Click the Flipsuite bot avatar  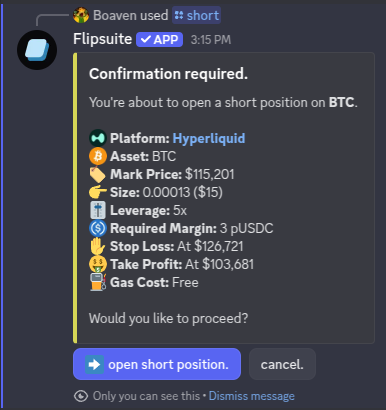point(37,50)
